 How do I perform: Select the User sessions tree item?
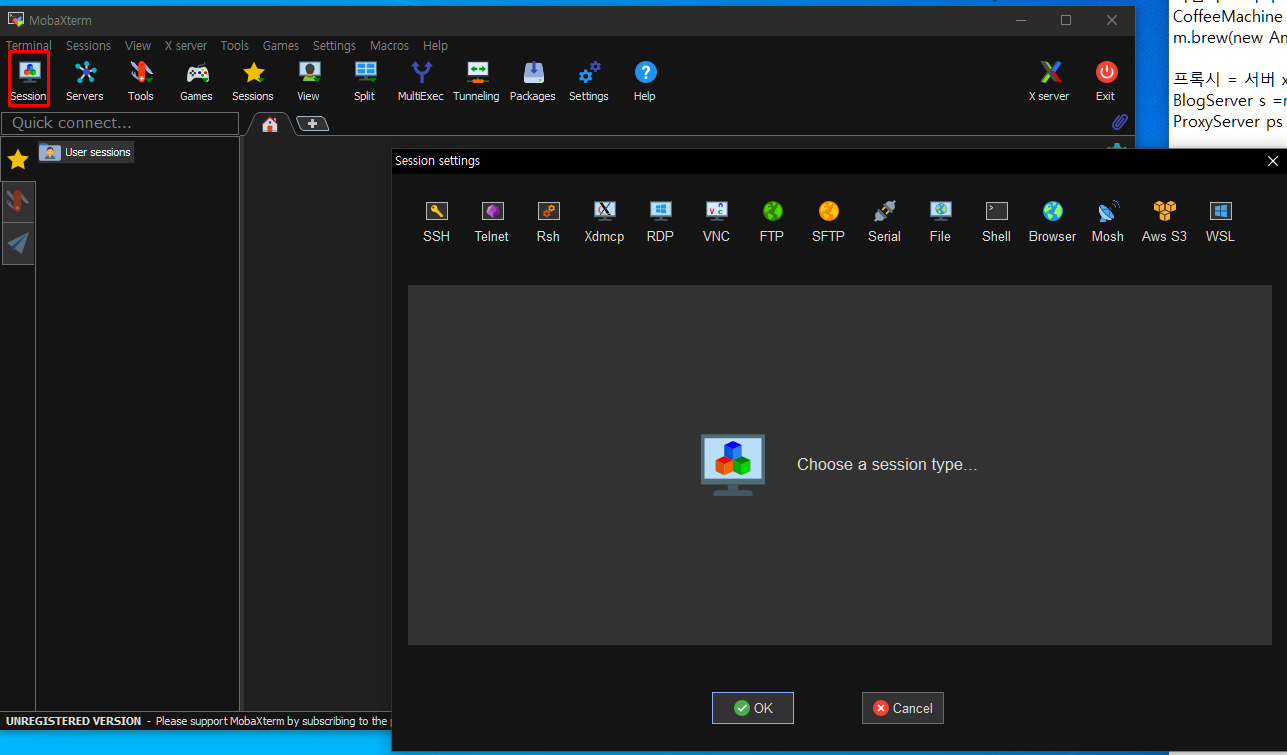click(x=86, y=152)
